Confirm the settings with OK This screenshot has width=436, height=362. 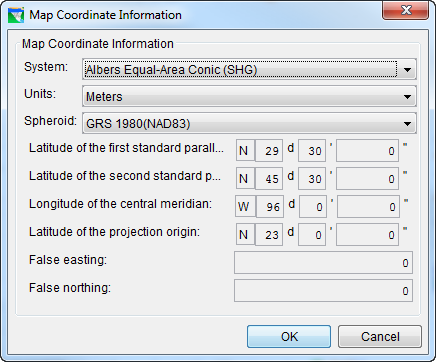[289, 337]
